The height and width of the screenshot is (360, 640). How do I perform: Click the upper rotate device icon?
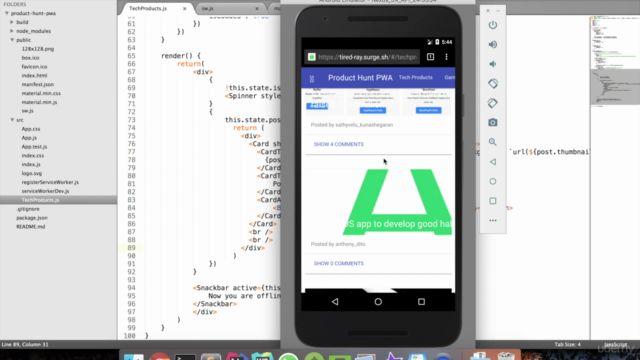[x=493, y=84]
